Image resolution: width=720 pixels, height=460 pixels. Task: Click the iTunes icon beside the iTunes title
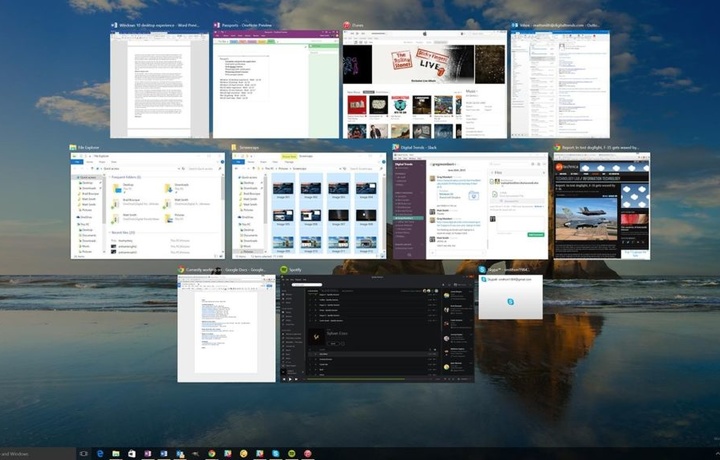tap(347, 25)
